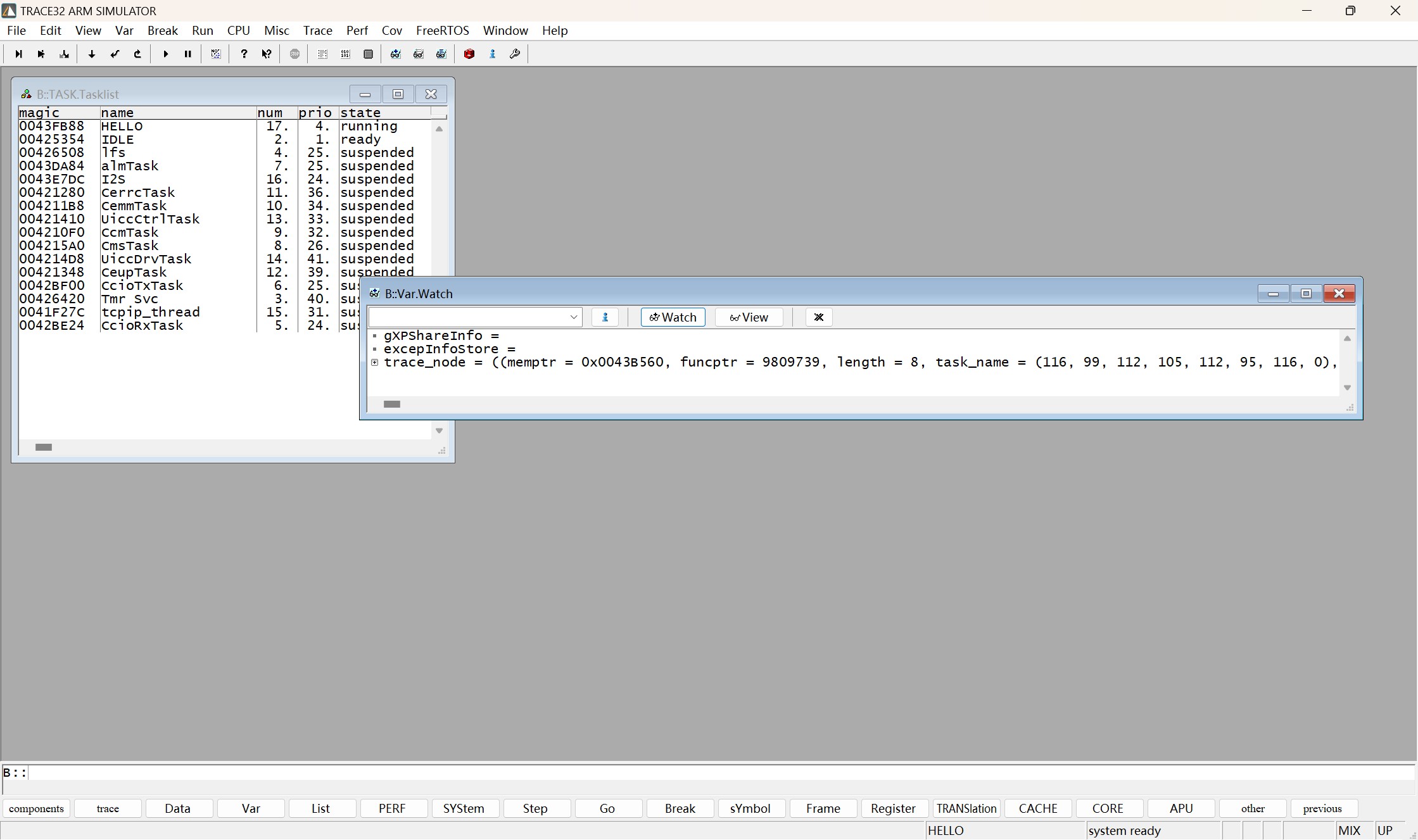Maximize the TRACE32 Tasklist window
Viewport: 1418px width, 840px height.
398,94
